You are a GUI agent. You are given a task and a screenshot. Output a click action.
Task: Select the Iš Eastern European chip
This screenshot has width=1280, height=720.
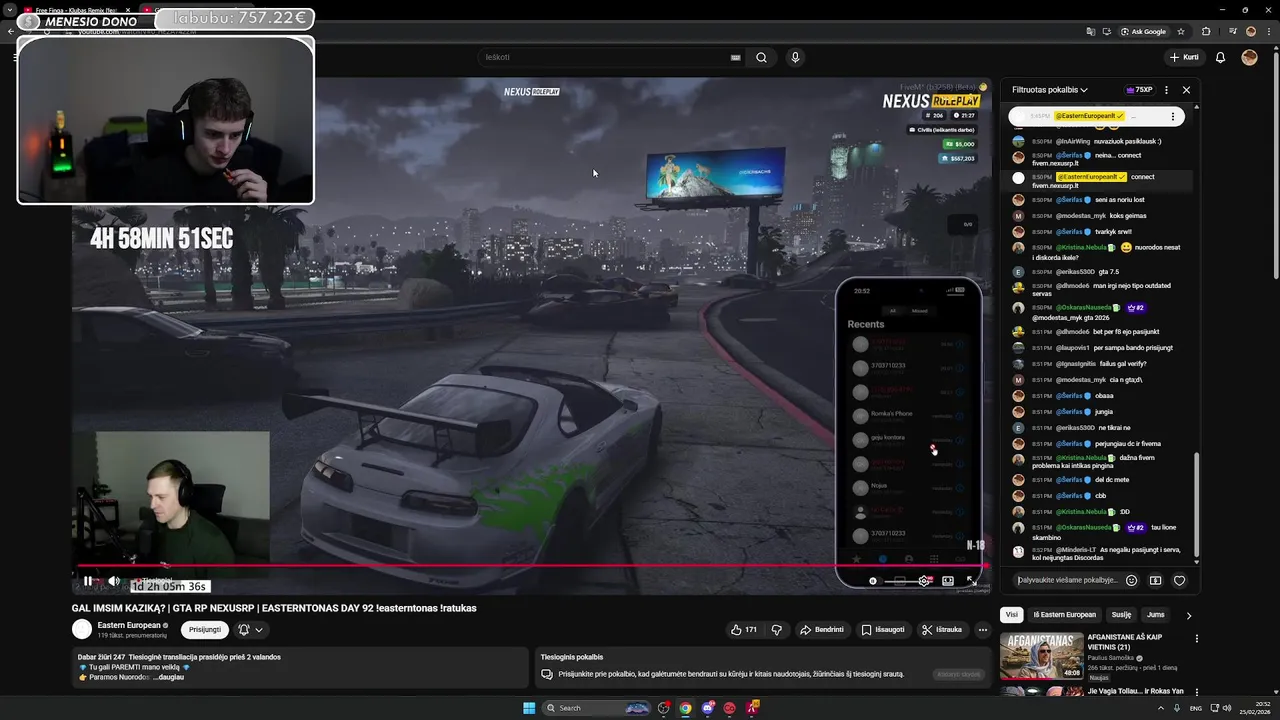click(1064, 615)
